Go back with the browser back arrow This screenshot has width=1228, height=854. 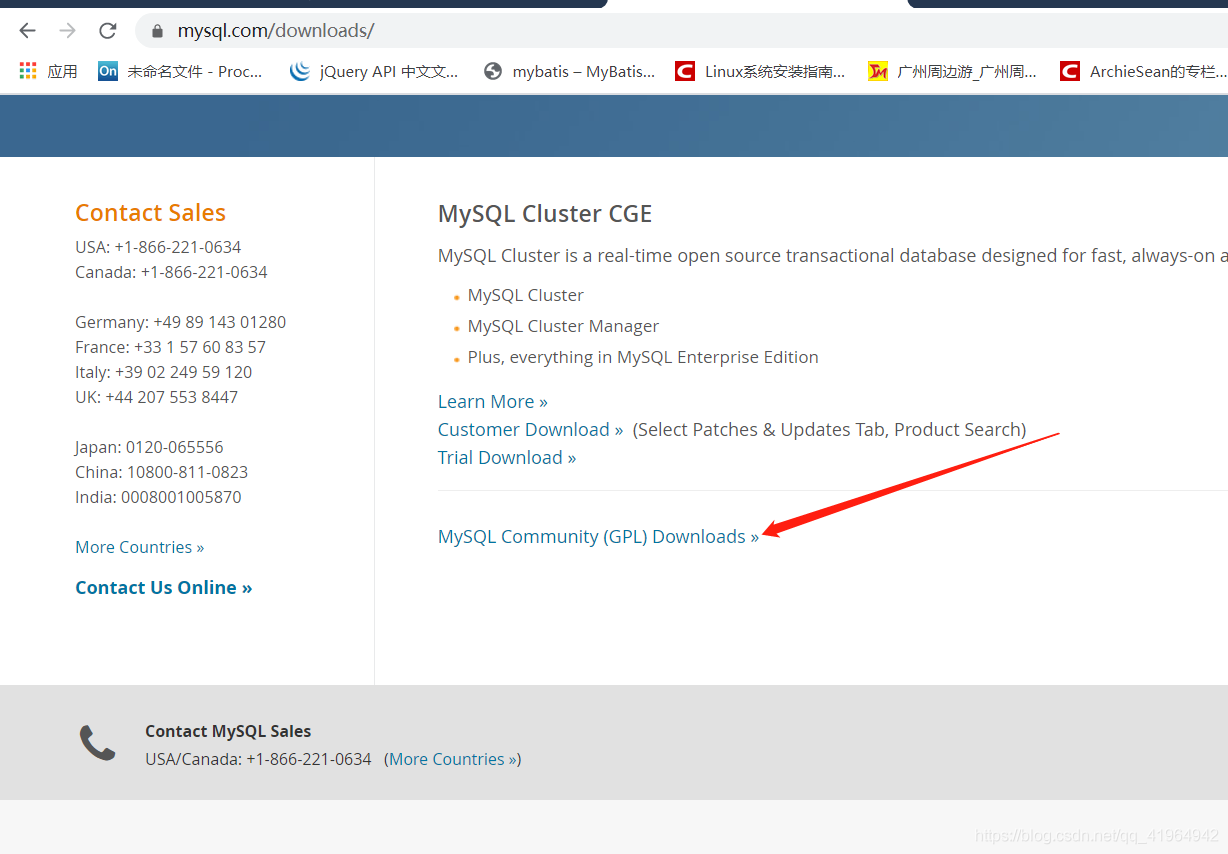(27, 31)
